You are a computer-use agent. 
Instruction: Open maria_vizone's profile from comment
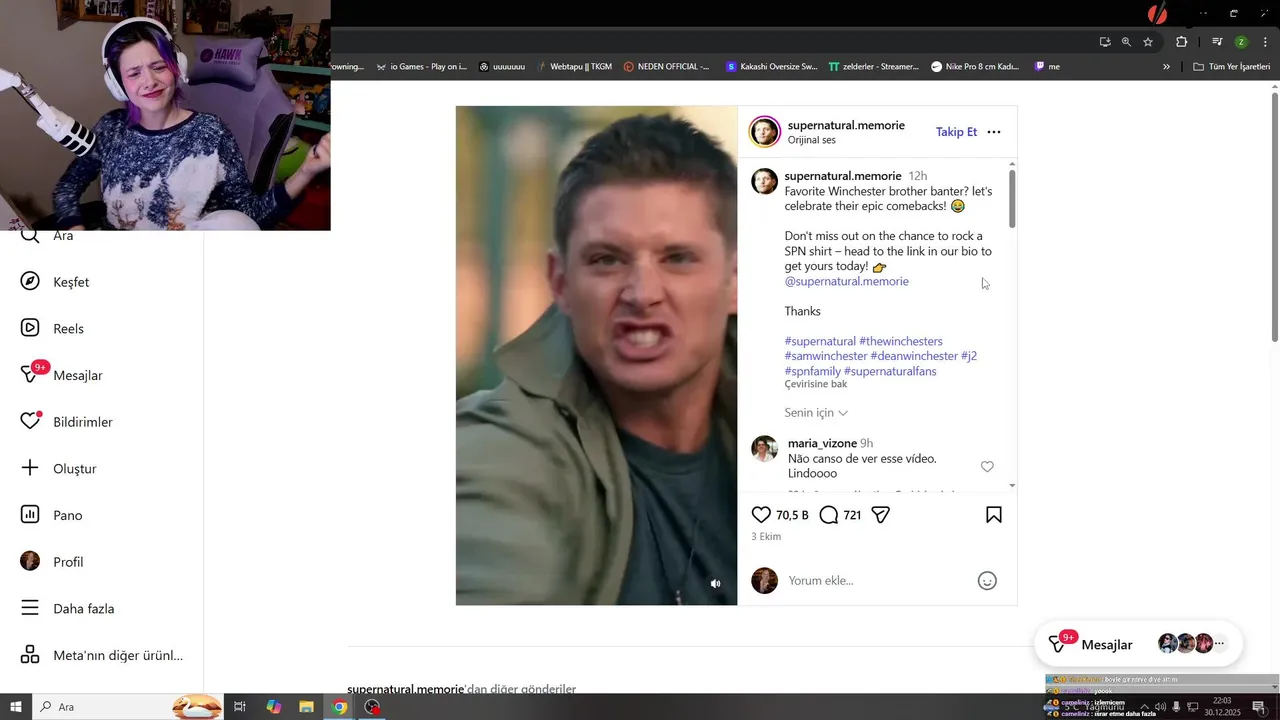(x=822, y=443)
